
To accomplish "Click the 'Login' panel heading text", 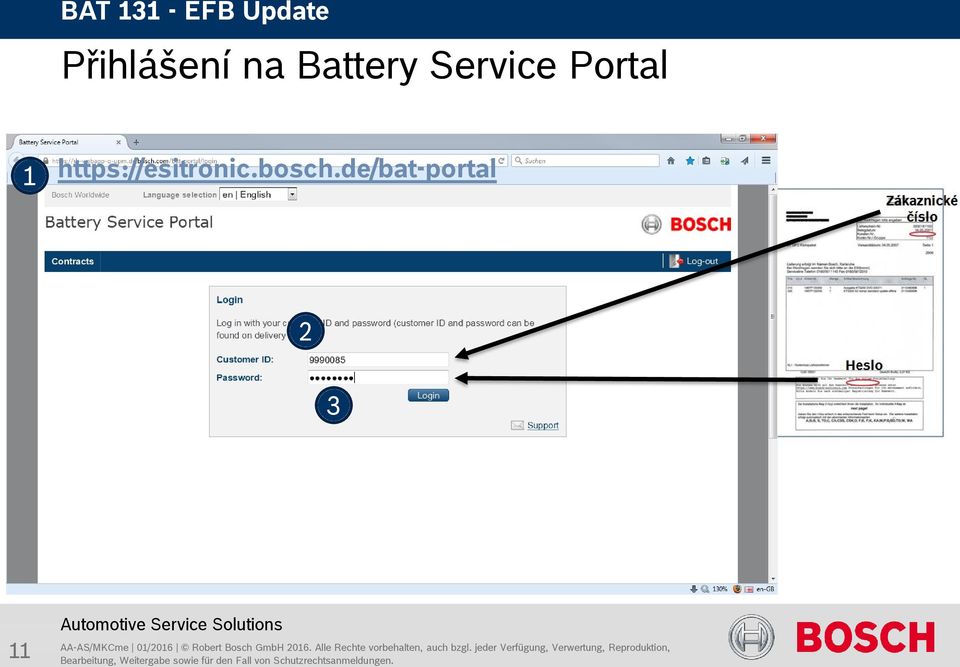I will coord(230,300).
